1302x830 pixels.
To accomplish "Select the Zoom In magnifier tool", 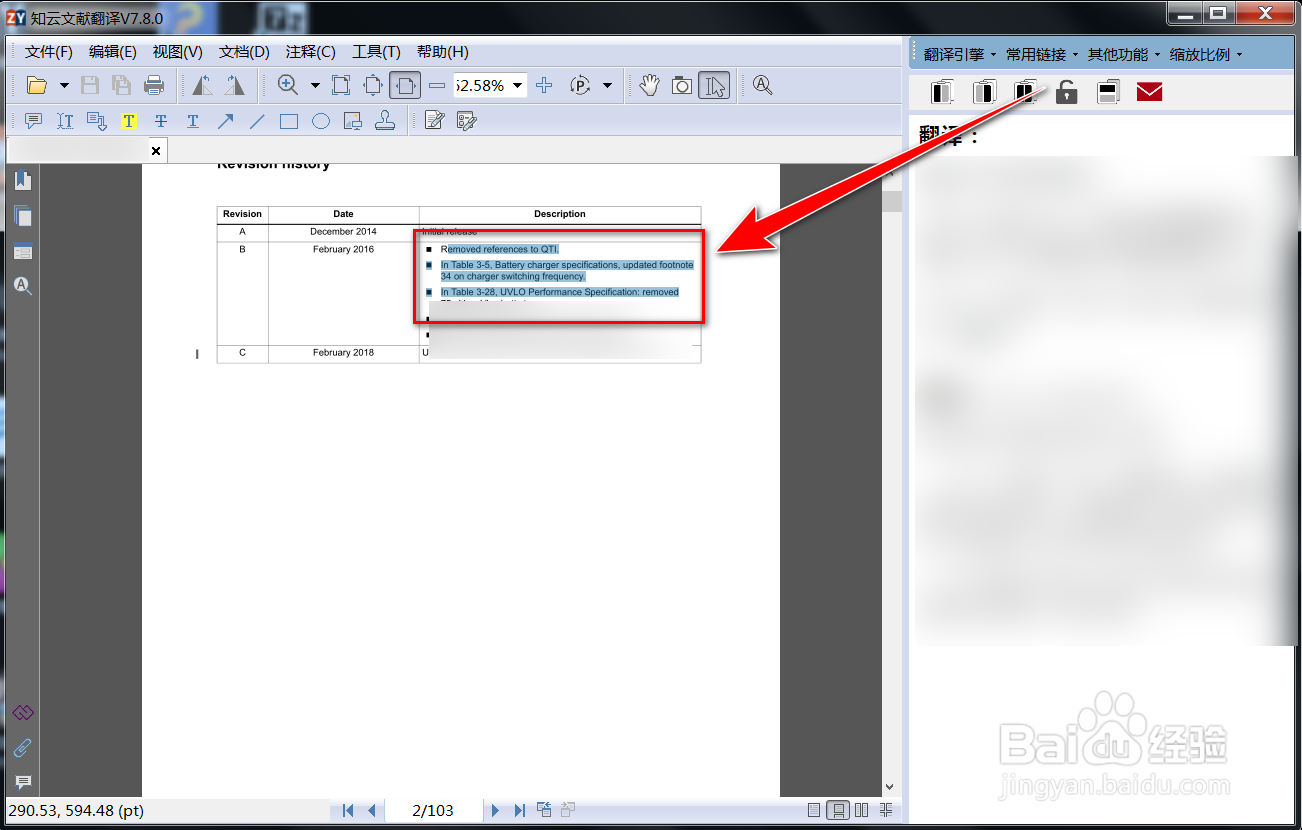I will click(288, 85).
